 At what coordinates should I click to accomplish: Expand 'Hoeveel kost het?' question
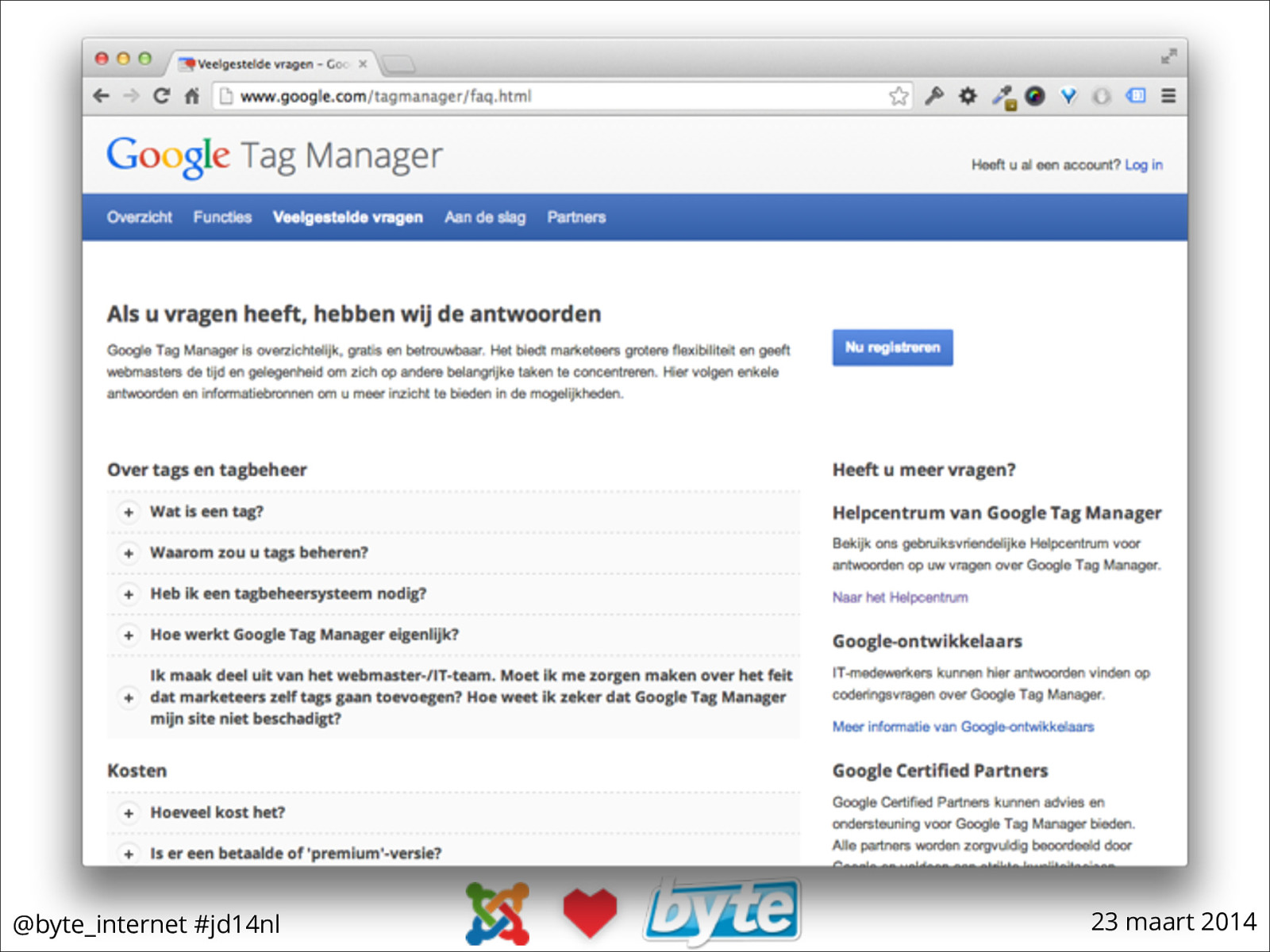(453, 813)
